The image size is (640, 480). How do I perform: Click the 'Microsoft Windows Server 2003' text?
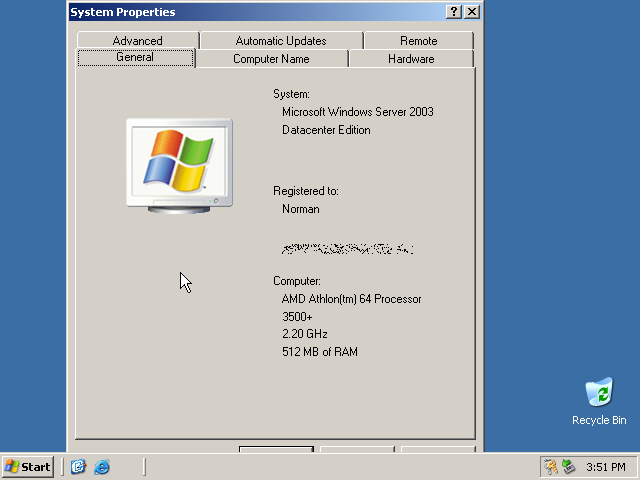click(358, 112)
